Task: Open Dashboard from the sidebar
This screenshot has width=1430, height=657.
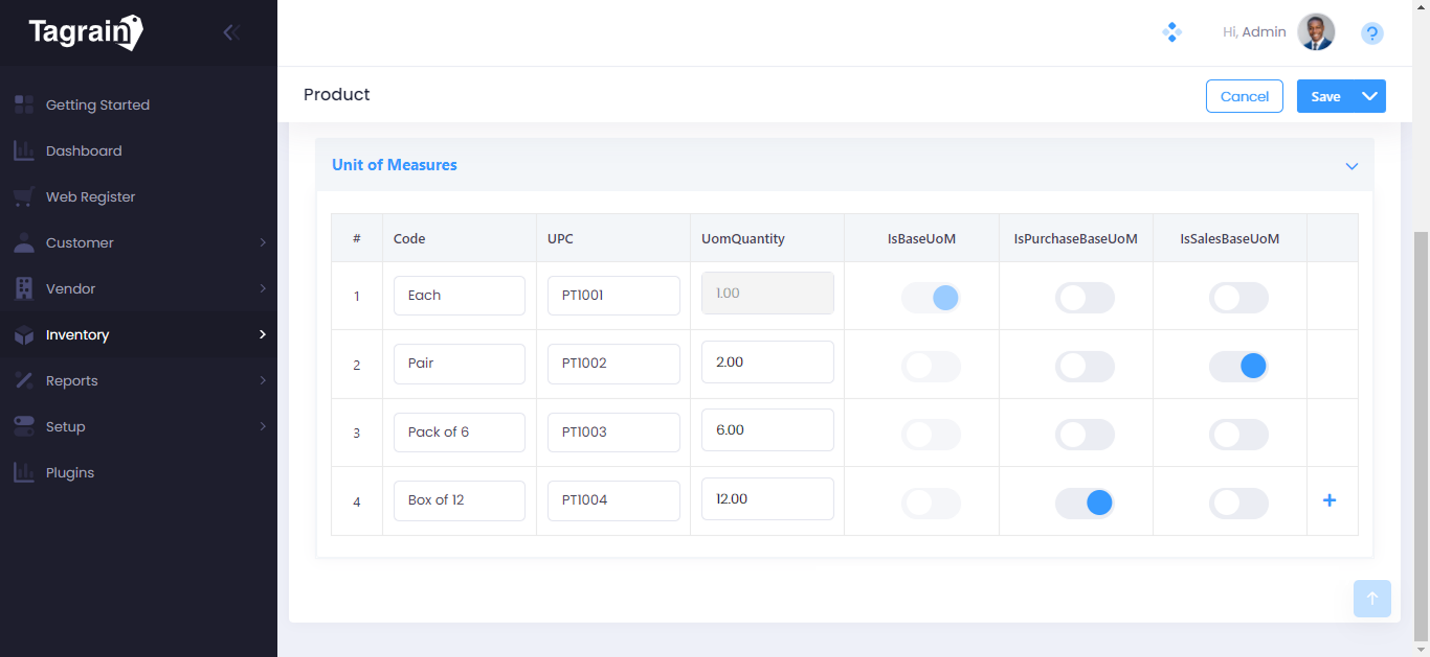Action: tap(84, 151)
